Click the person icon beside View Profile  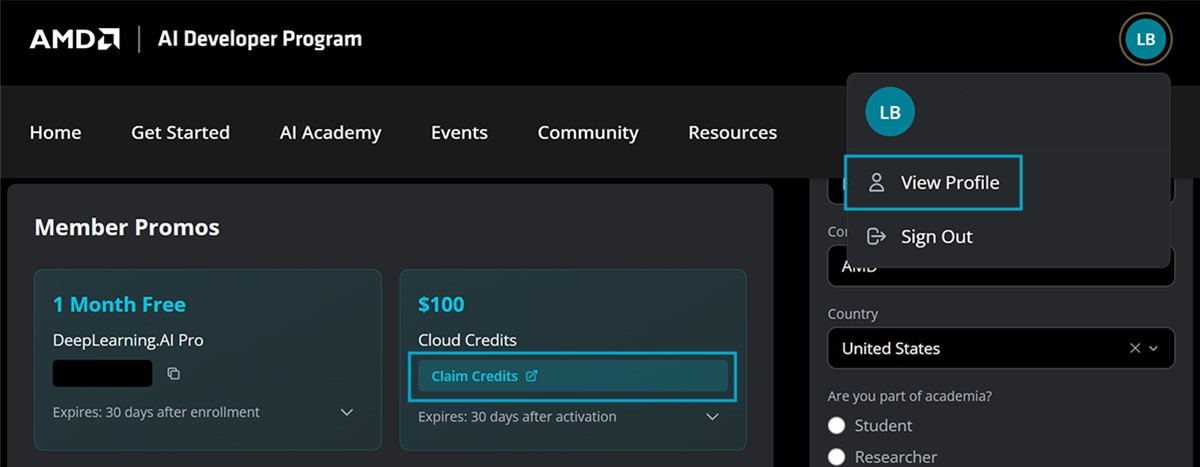[x=877, y=183]
